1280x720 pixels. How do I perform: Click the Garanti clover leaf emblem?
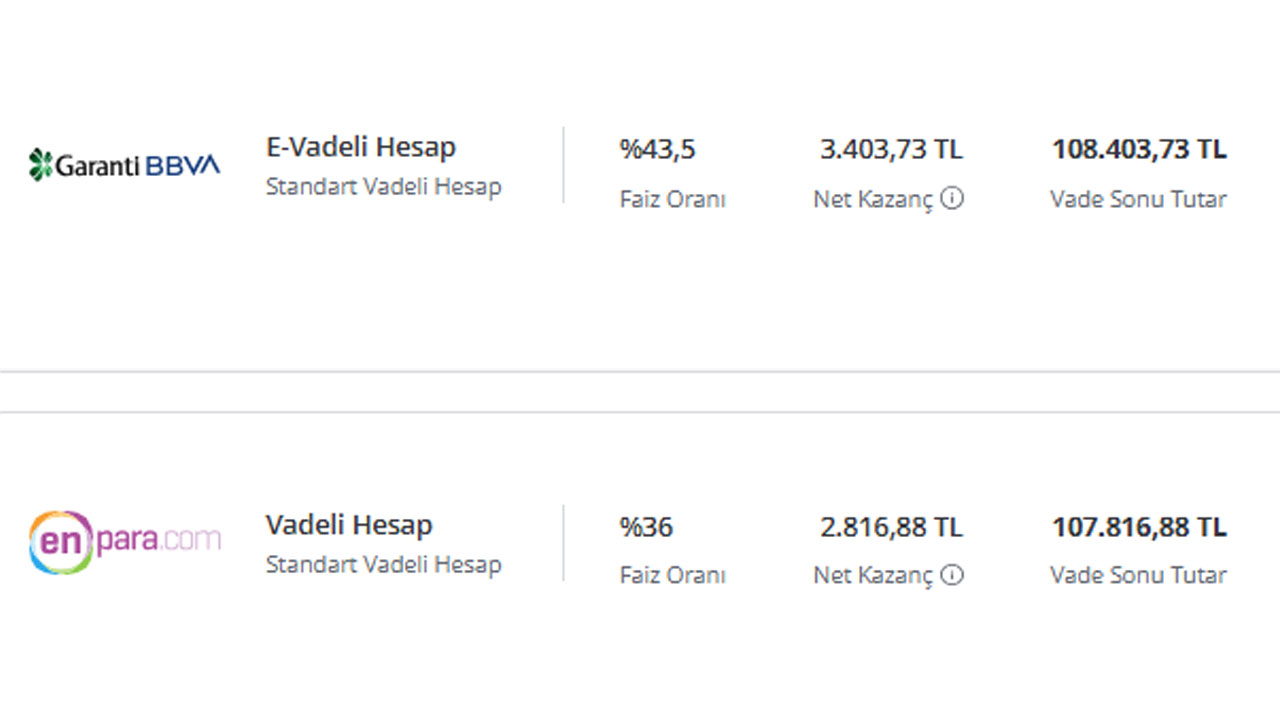pos(40,164)
